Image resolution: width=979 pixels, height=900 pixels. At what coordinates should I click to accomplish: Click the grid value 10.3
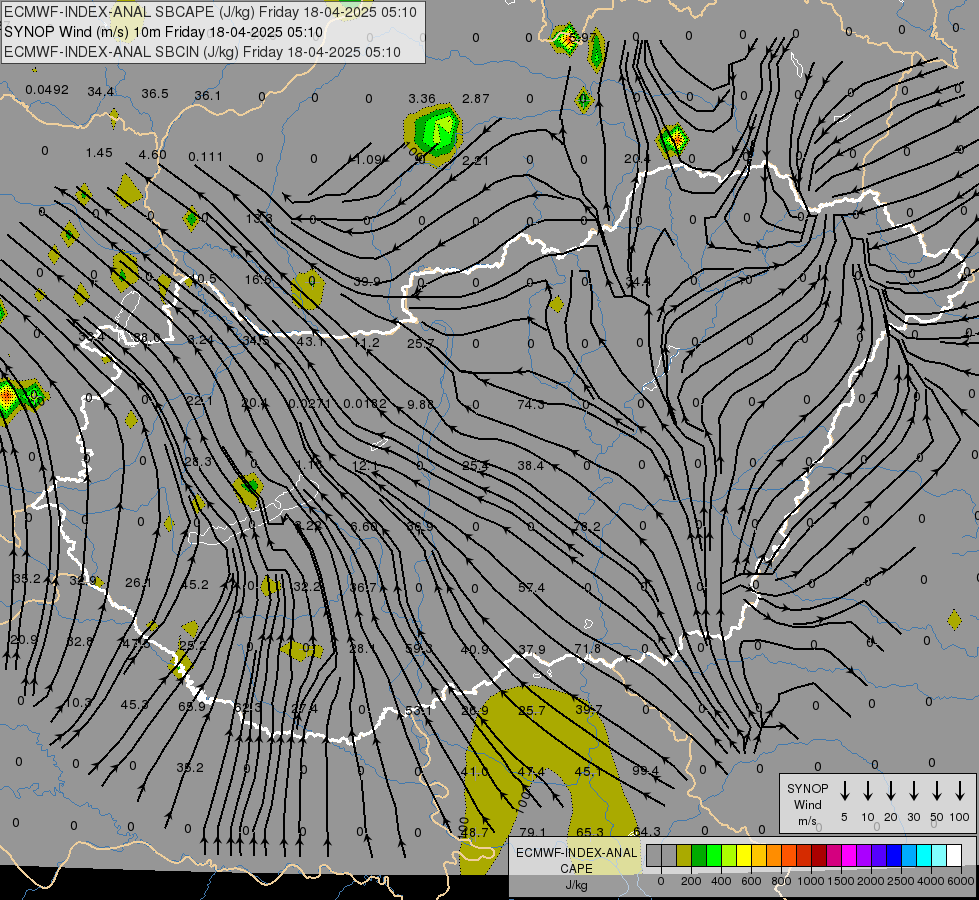pyautogui.click(x=78, y=703)
